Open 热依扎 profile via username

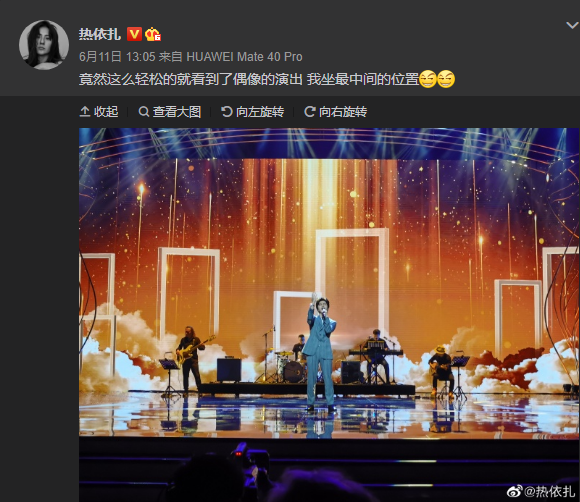[100, 34]
